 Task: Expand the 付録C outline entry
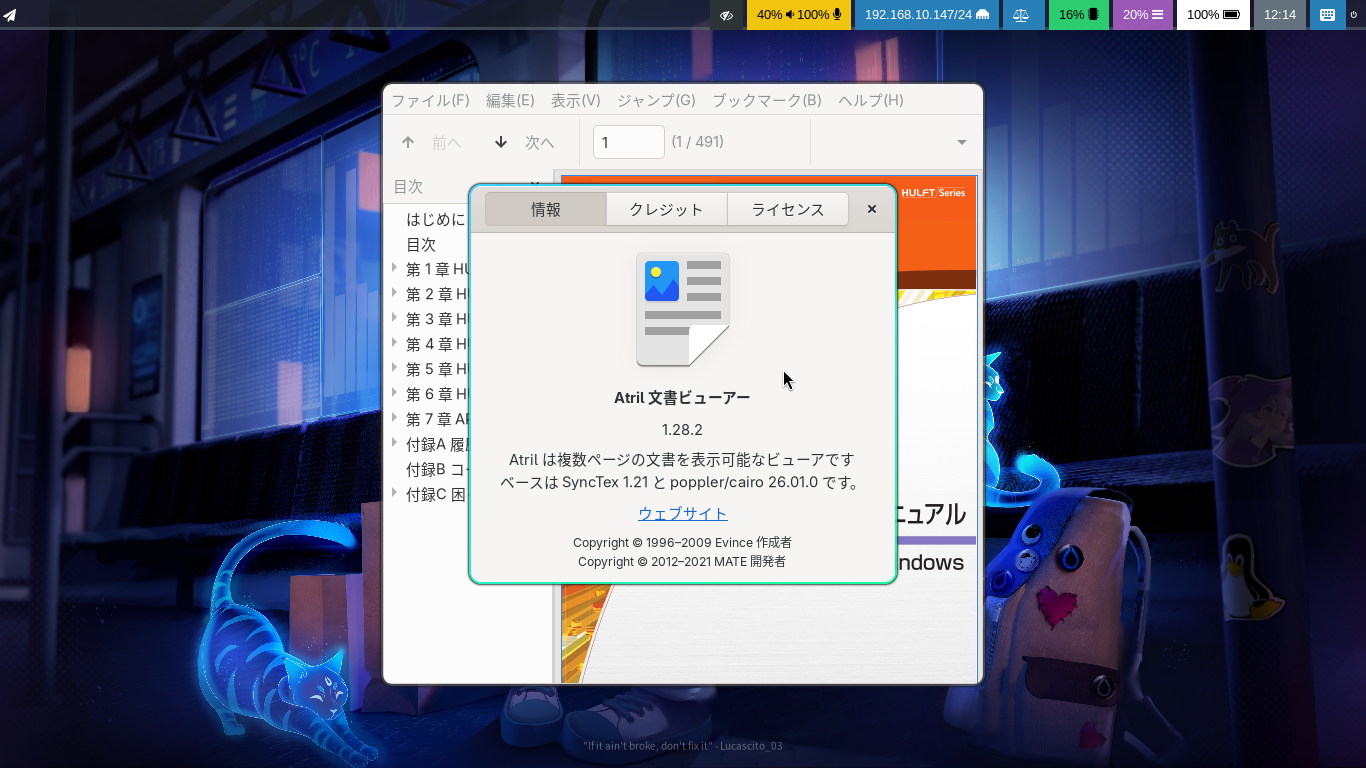pos(395,494)
